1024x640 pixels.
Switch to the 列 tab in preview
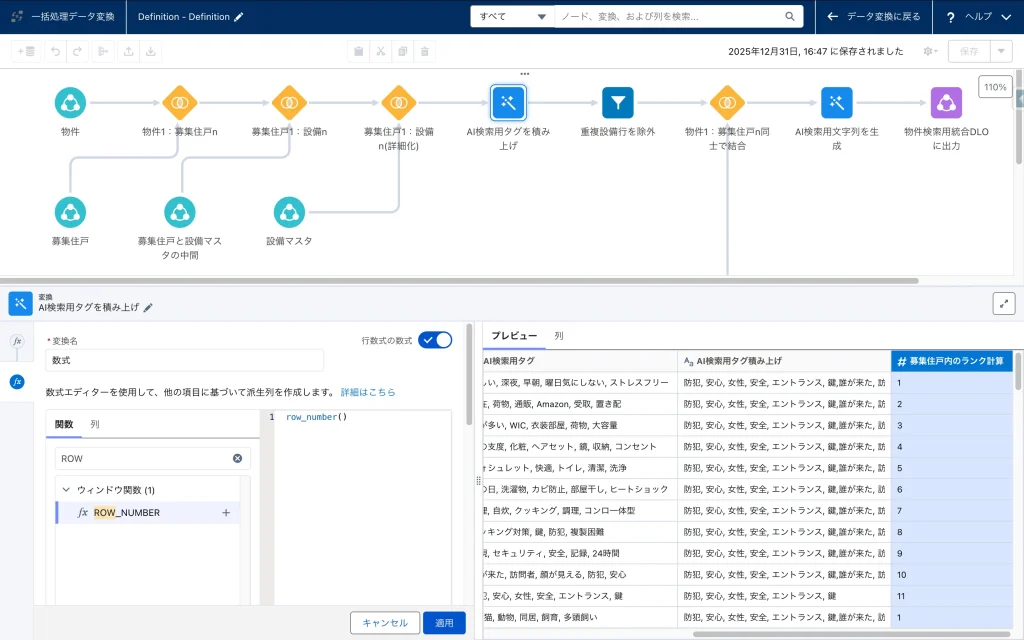tap(559, 336)
